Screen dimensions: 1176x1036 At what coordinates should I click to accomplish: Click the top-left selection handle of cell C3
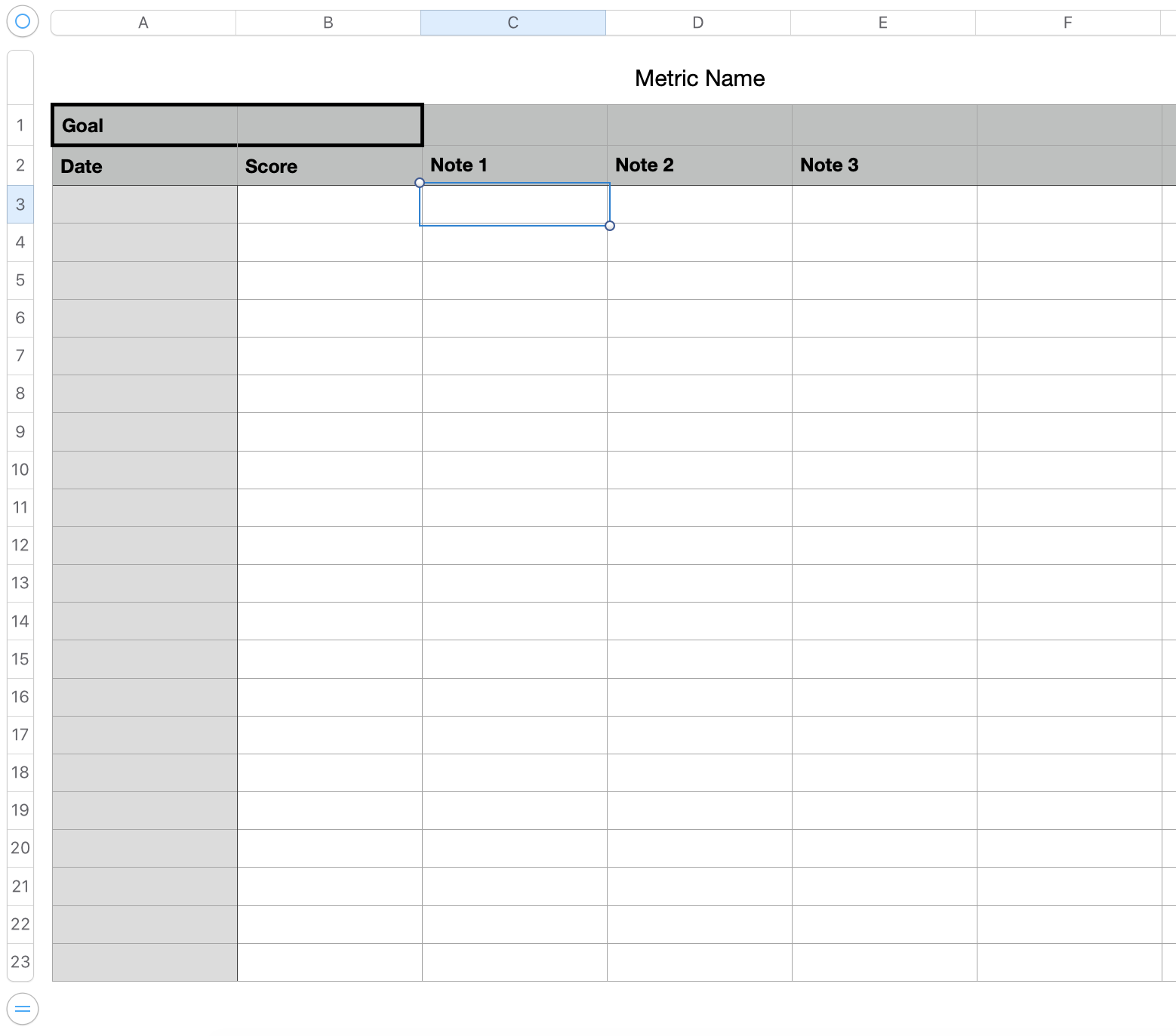tap(420, 183)
